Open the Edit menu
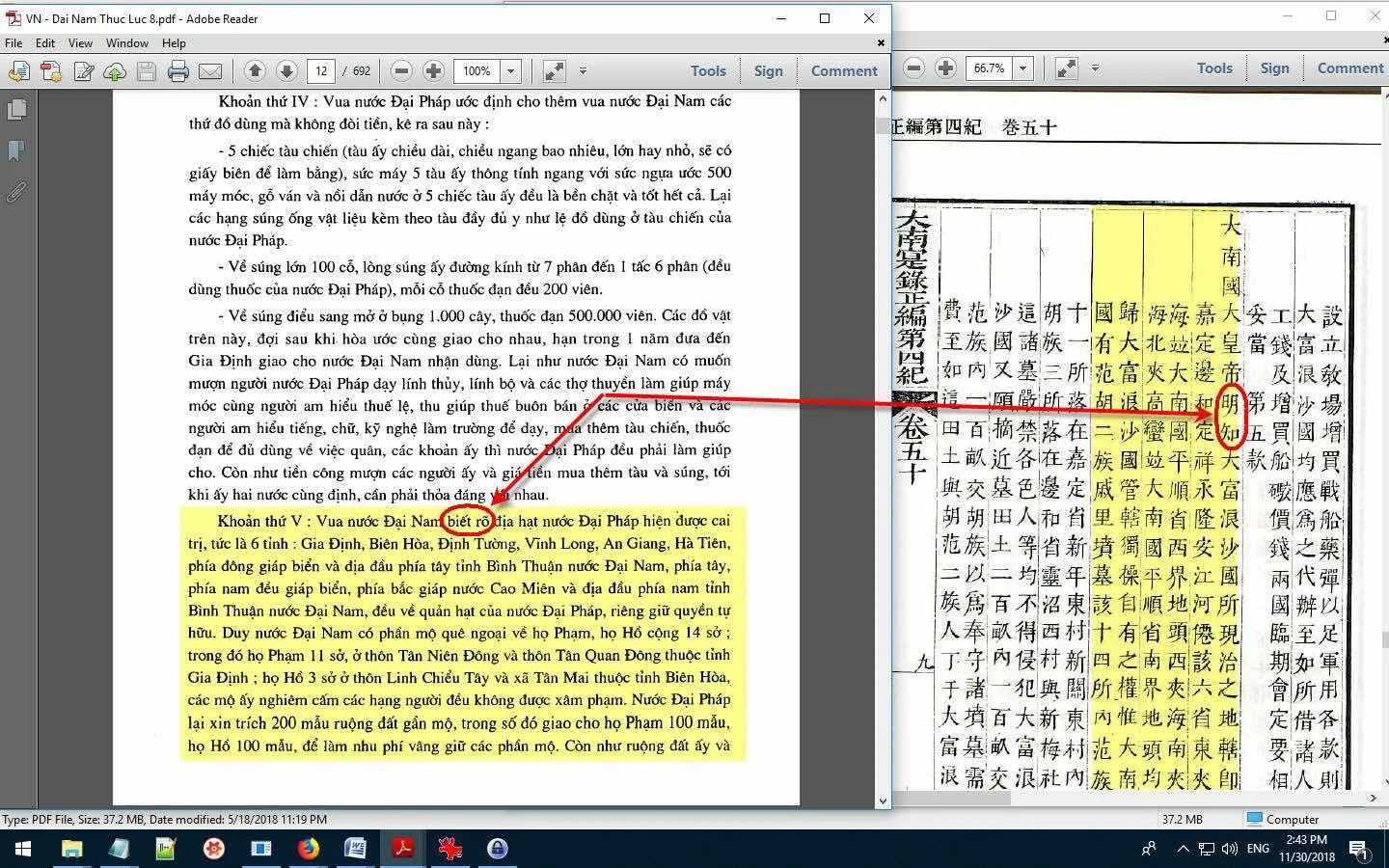Image resolution: width=1389 pixels, height=868 pixels. [x=45, y=43]
